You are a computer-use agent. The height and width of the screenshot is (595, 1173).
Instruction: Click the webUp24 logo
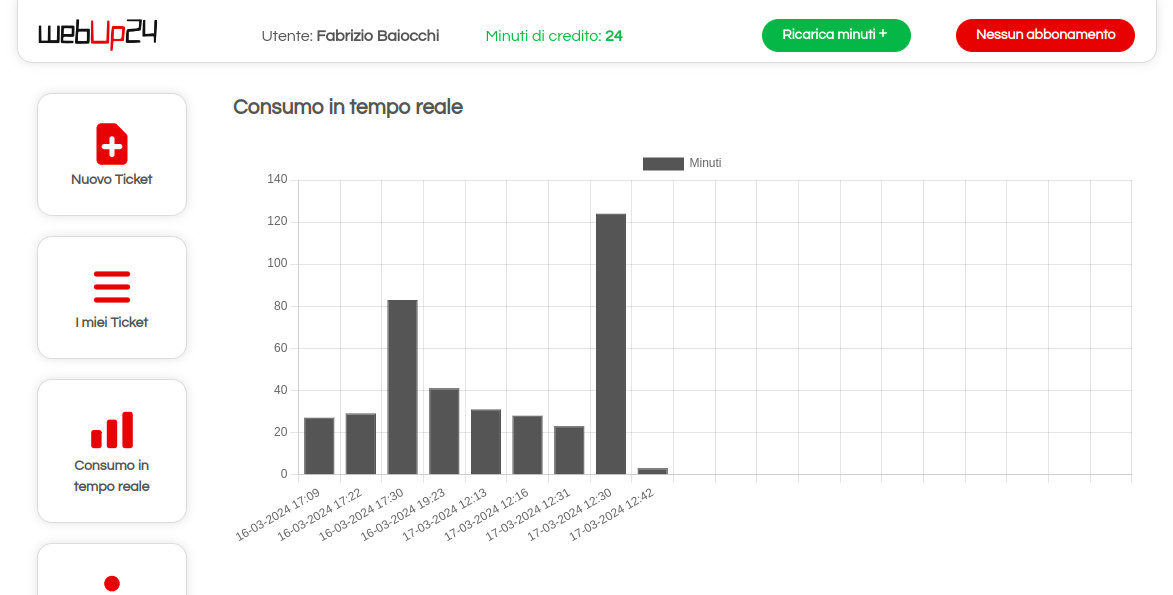[x=97, y=34]
